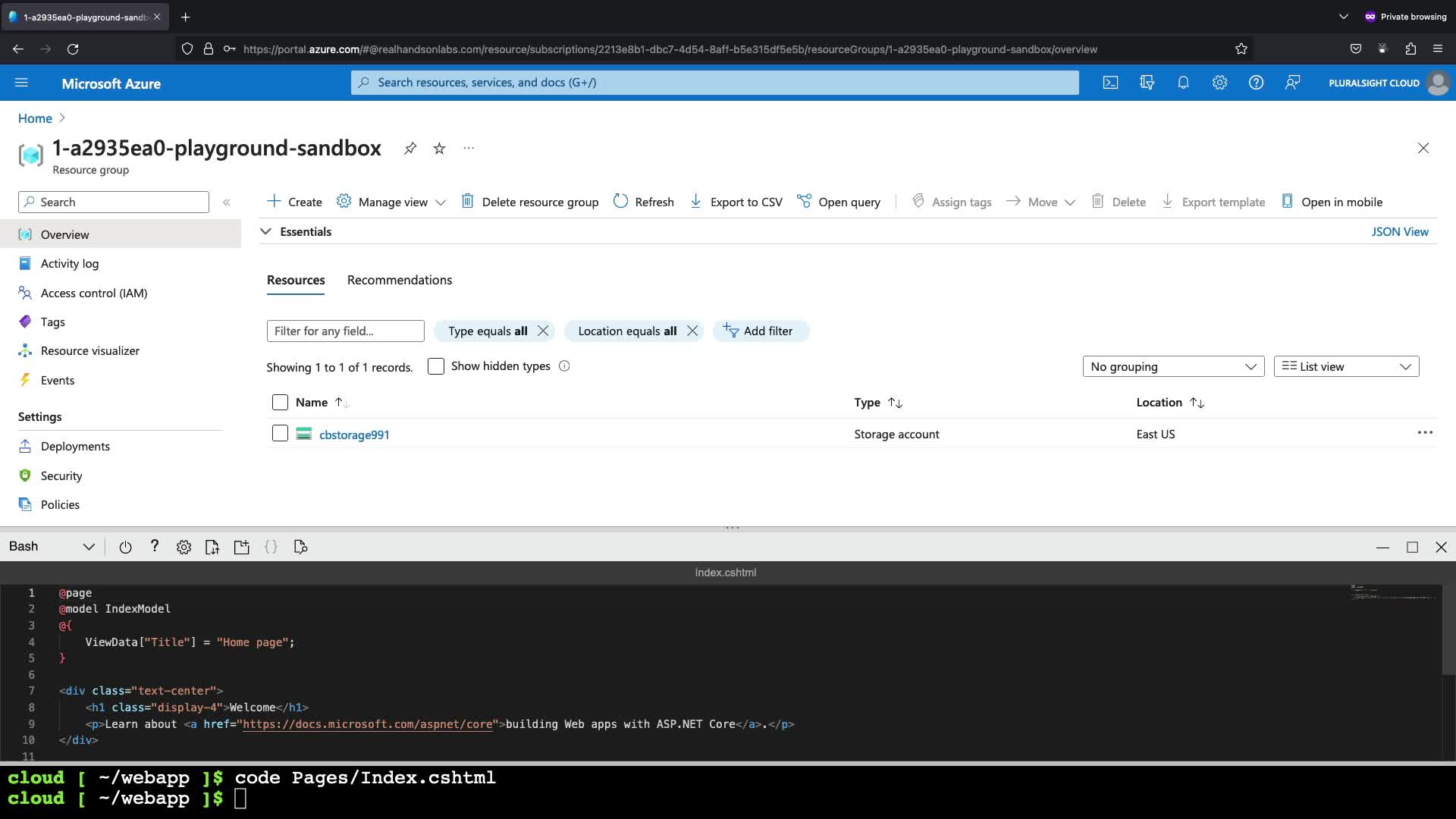Enable Show hidden types checkbox
The width and height of the screenshot is (1456, 819).
[x=436, y=366]
